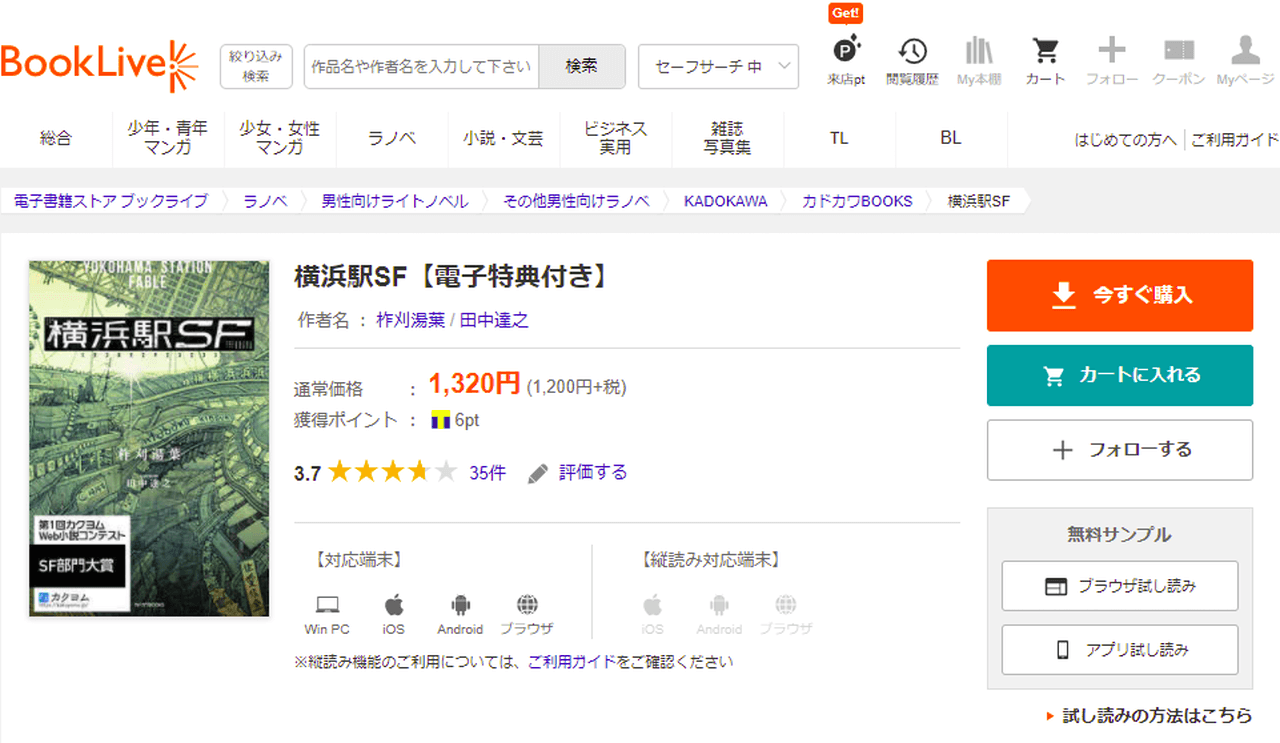Toggle the 絞り込み検索 filter button

[256, 66]
